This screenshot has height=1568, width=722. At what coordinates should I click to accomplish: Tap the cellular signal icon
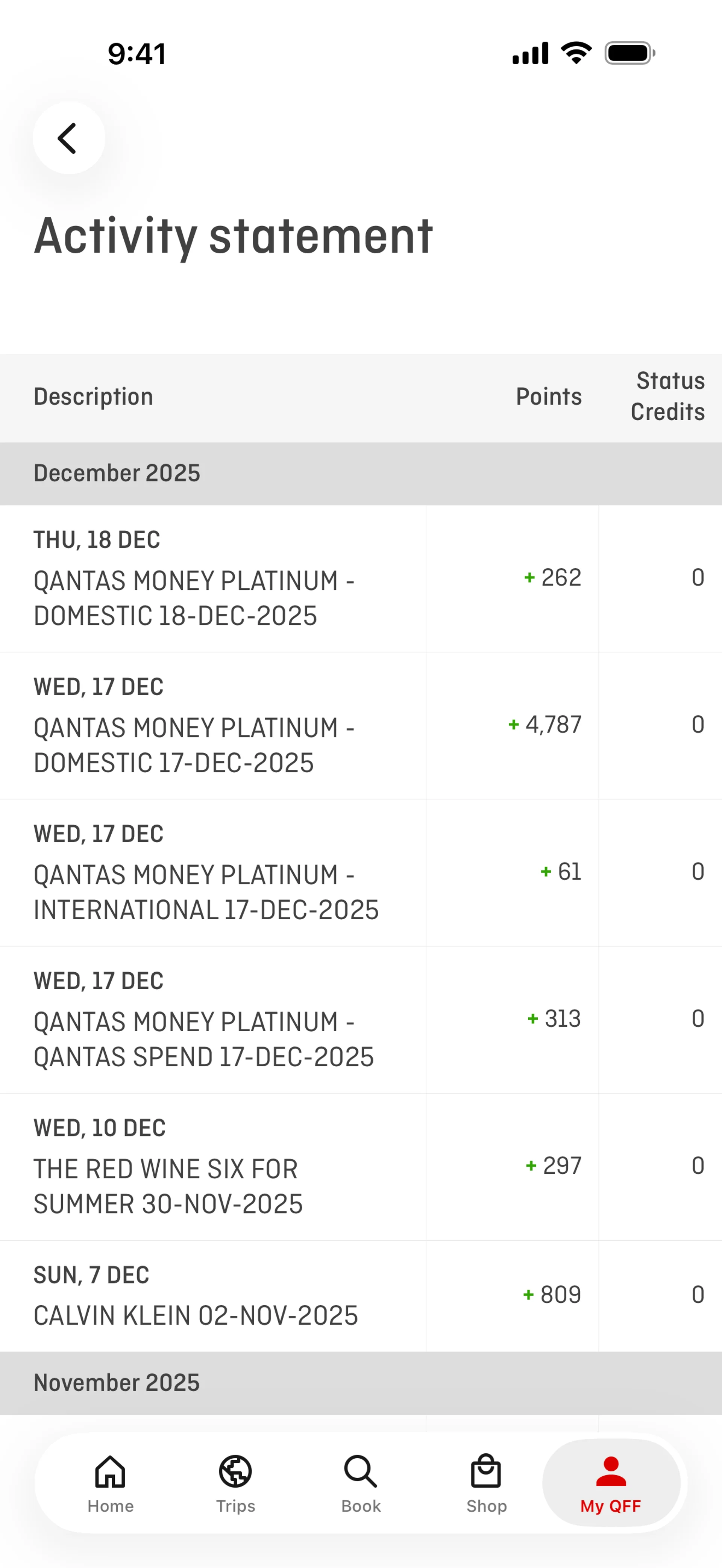[x=530, y=53]
